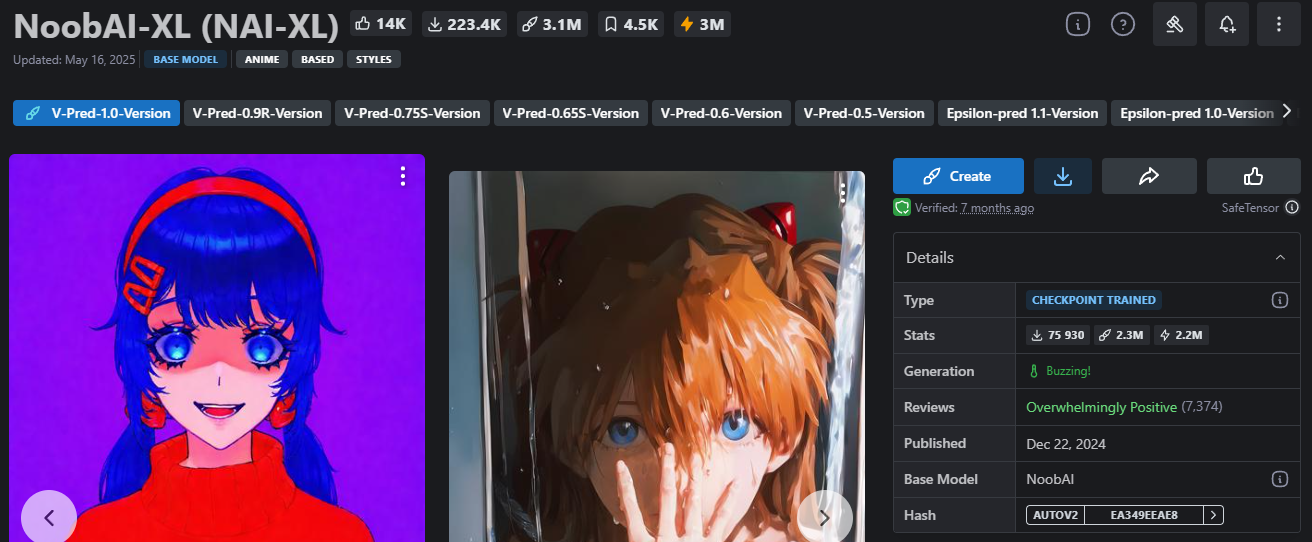Open the orange-haired girl image
Screen dimensions: 1312x542
point(656,356)
